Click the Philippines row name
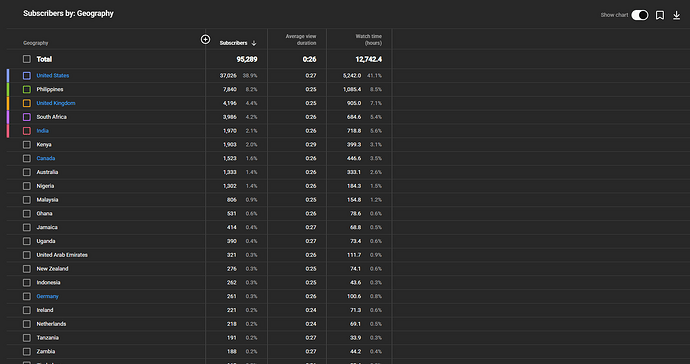 pyautogui.click(x=50, y=89)
